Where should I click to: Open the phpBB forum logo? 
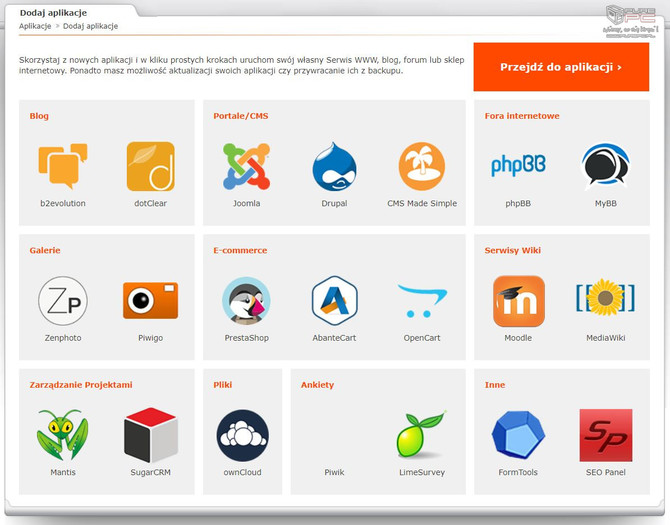click(518, 166)
